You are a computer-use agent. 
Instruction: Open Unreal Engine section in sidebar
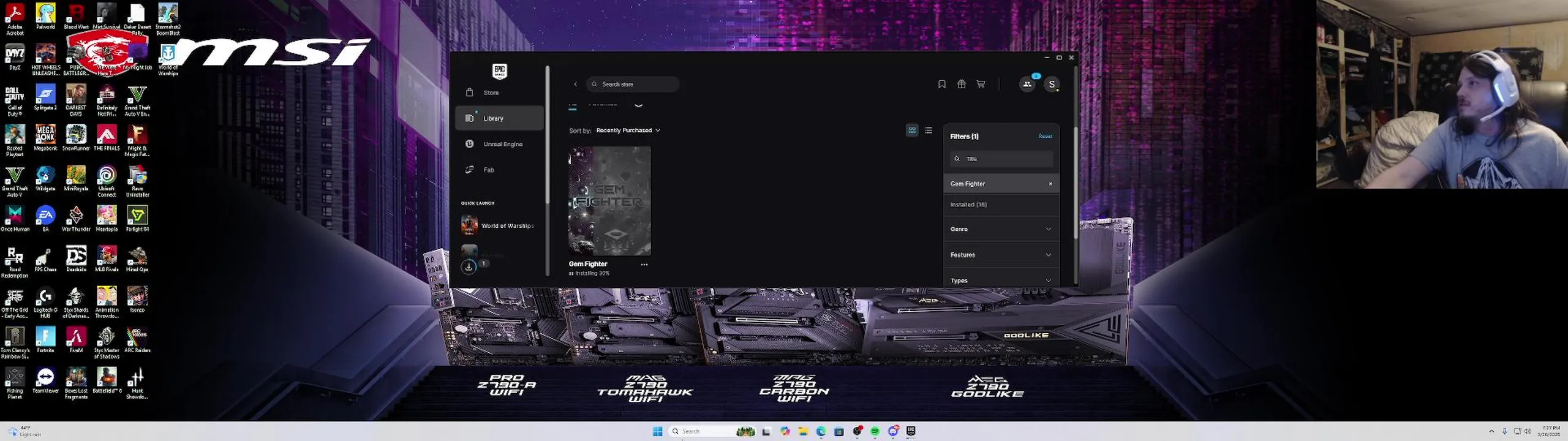pos(499,144)
